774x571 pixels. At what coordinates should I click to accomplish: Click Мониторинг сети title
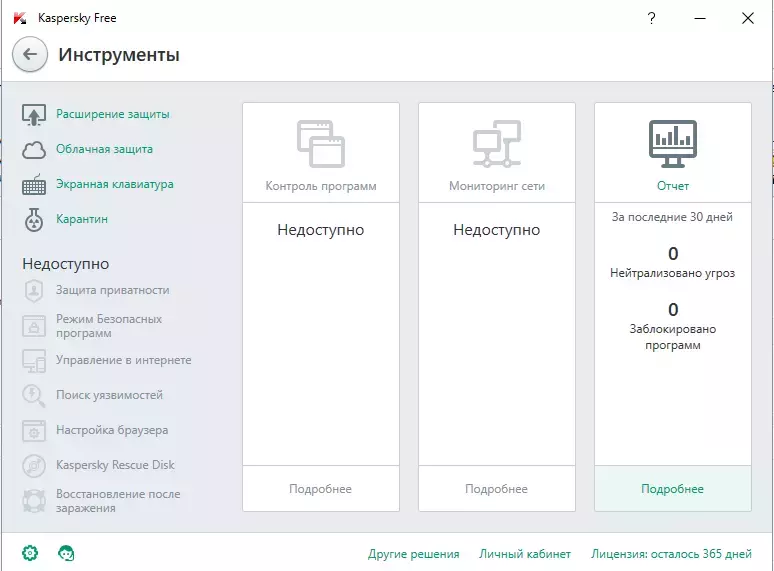coord(497,186)
